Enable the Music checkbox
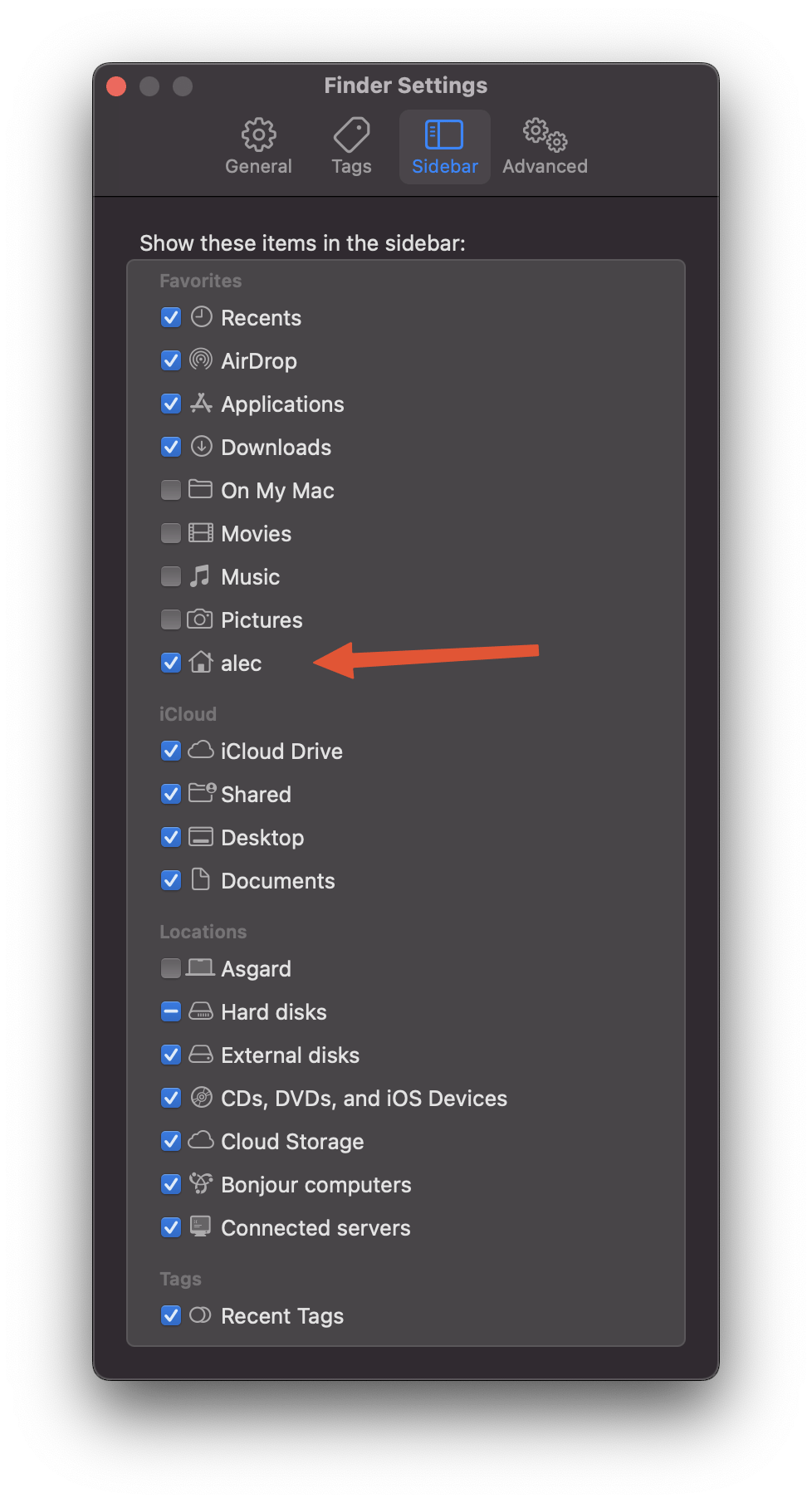 170,575
